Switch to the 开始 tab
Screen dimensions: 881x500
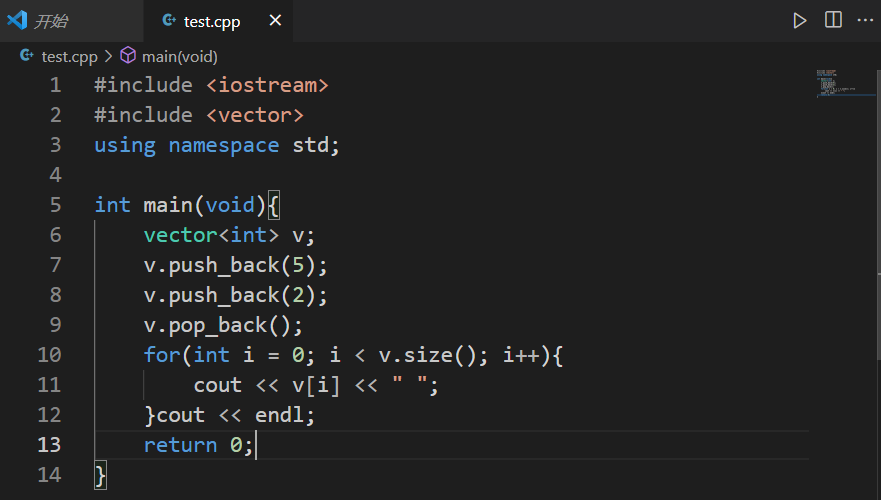(51, 21)
